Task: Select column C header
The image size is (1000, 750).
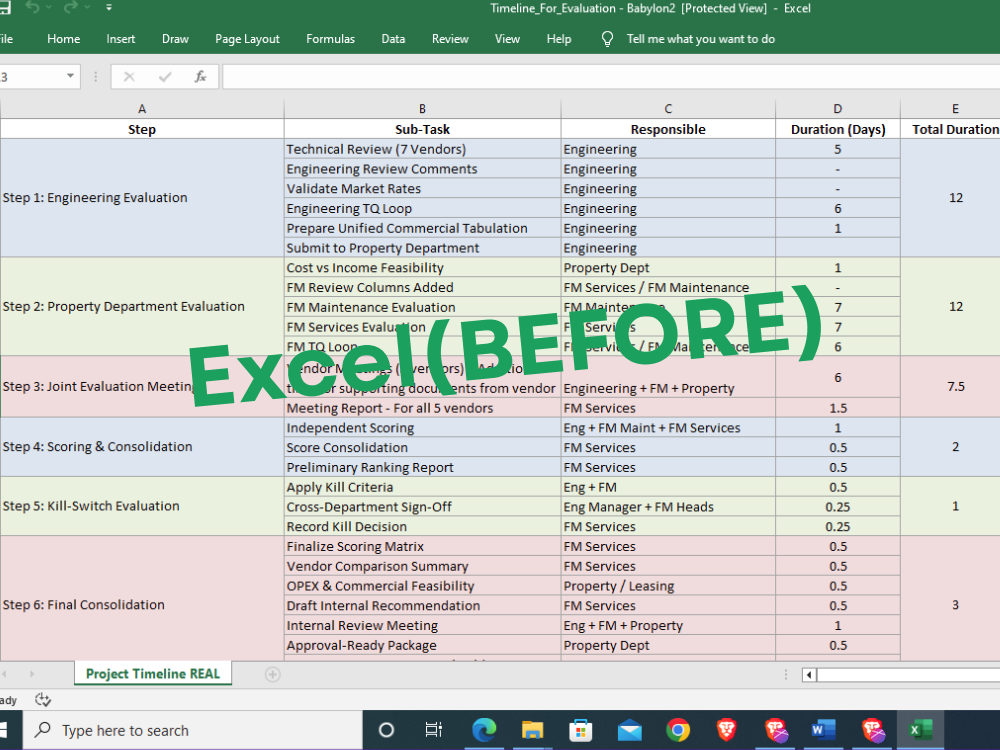Action: point(668,109)
